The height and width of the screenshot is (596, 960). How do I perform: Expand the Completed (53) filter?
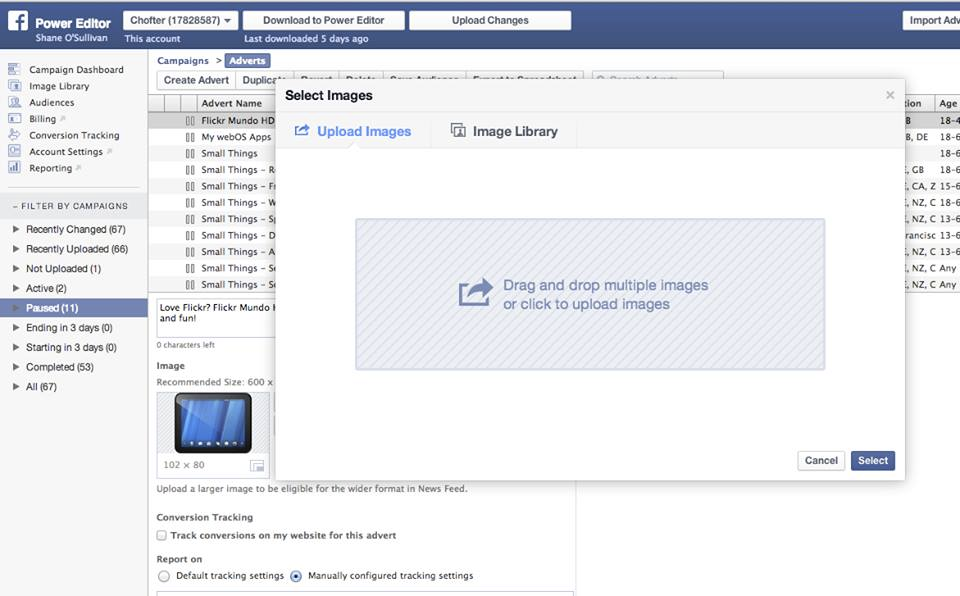pyautogui.click(x=16, y=366)
